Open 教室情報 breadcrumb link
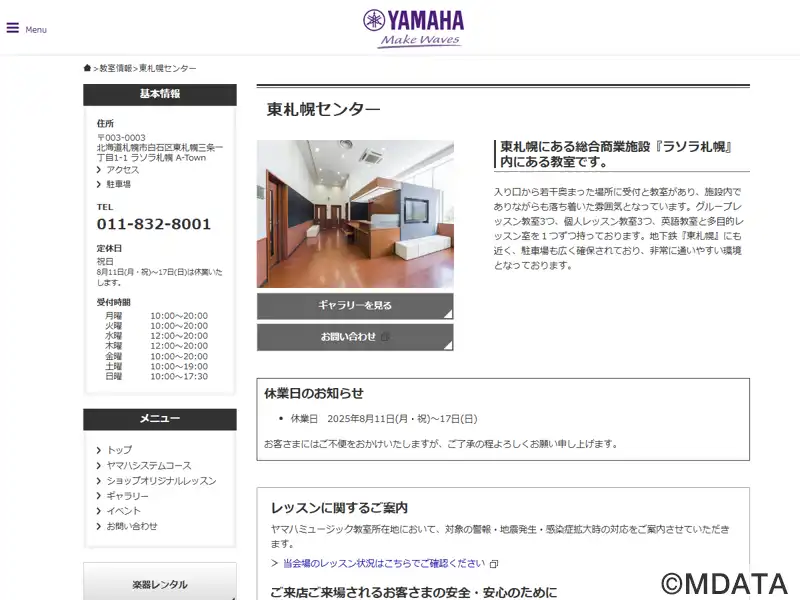 click(116, 68)
